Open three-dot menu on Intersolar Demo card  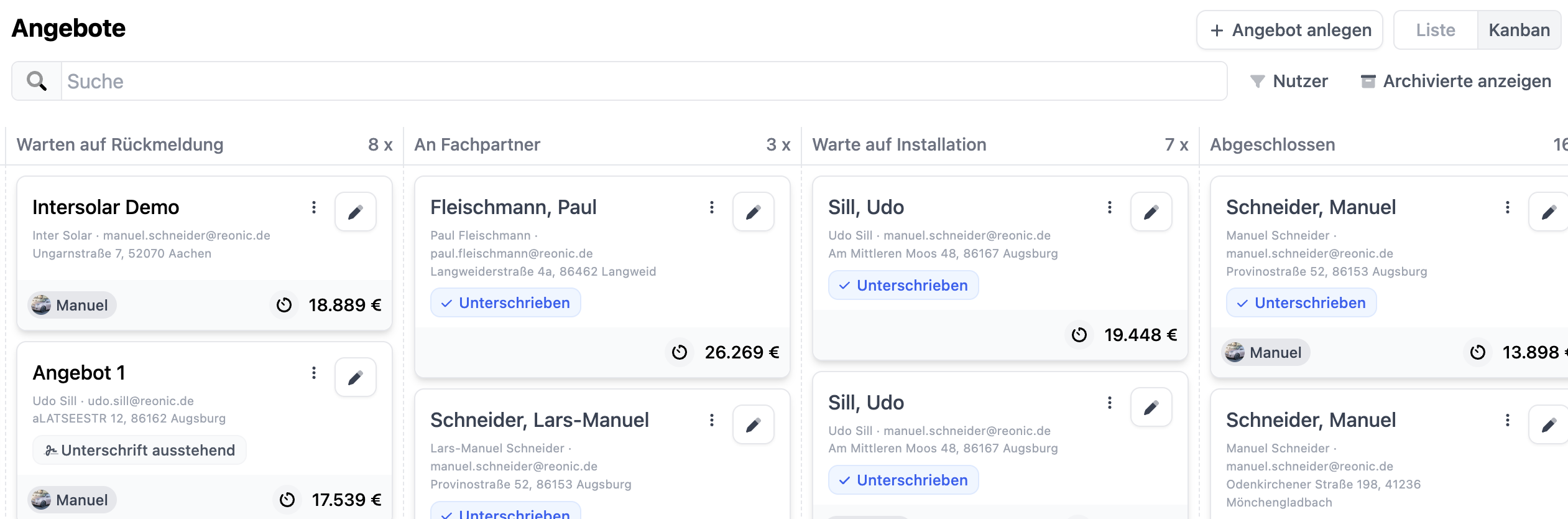(x=314, y=207)
